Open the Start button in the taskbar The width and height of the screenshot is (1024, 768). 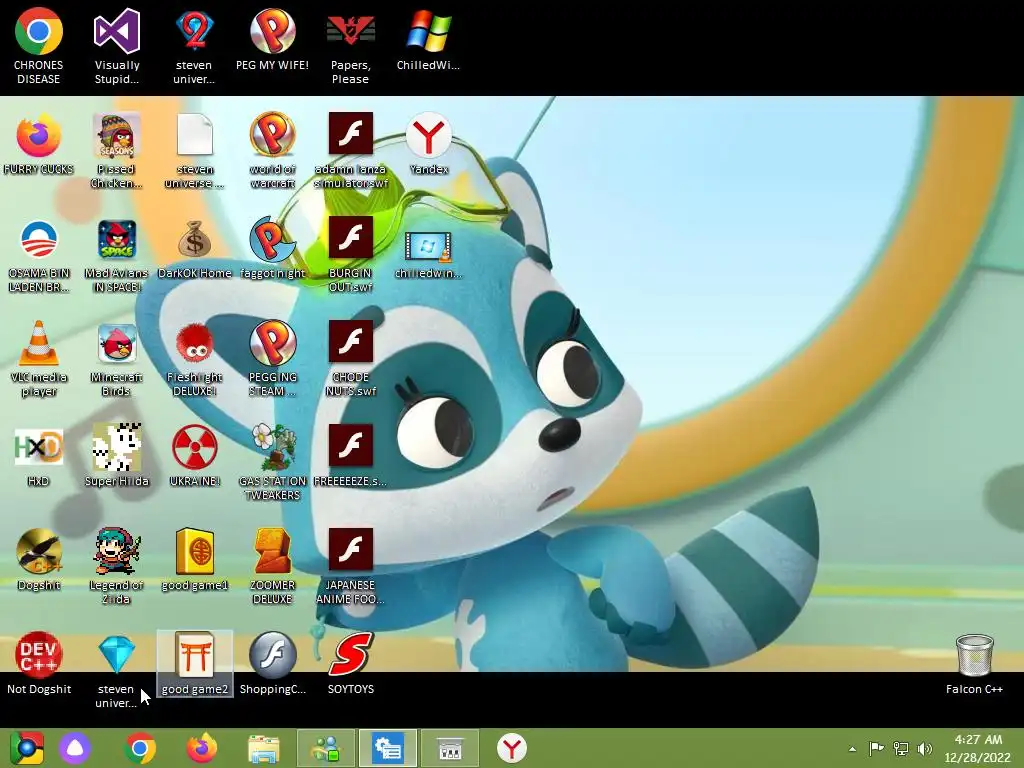[x=27, y=748]
